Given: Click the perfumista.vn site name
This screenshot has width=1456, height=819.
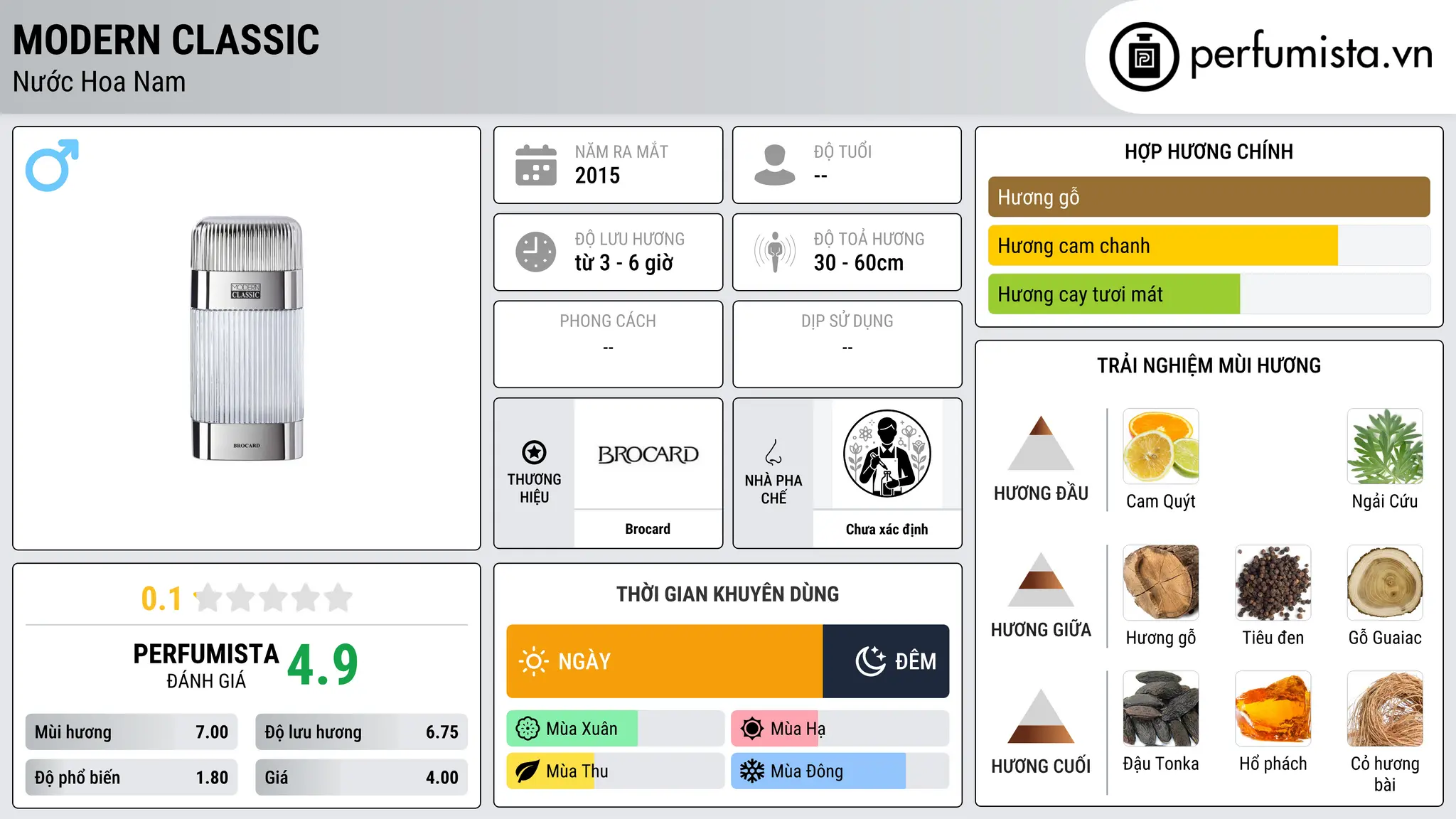Looking at the screenshot, I should click(1311, 54).
